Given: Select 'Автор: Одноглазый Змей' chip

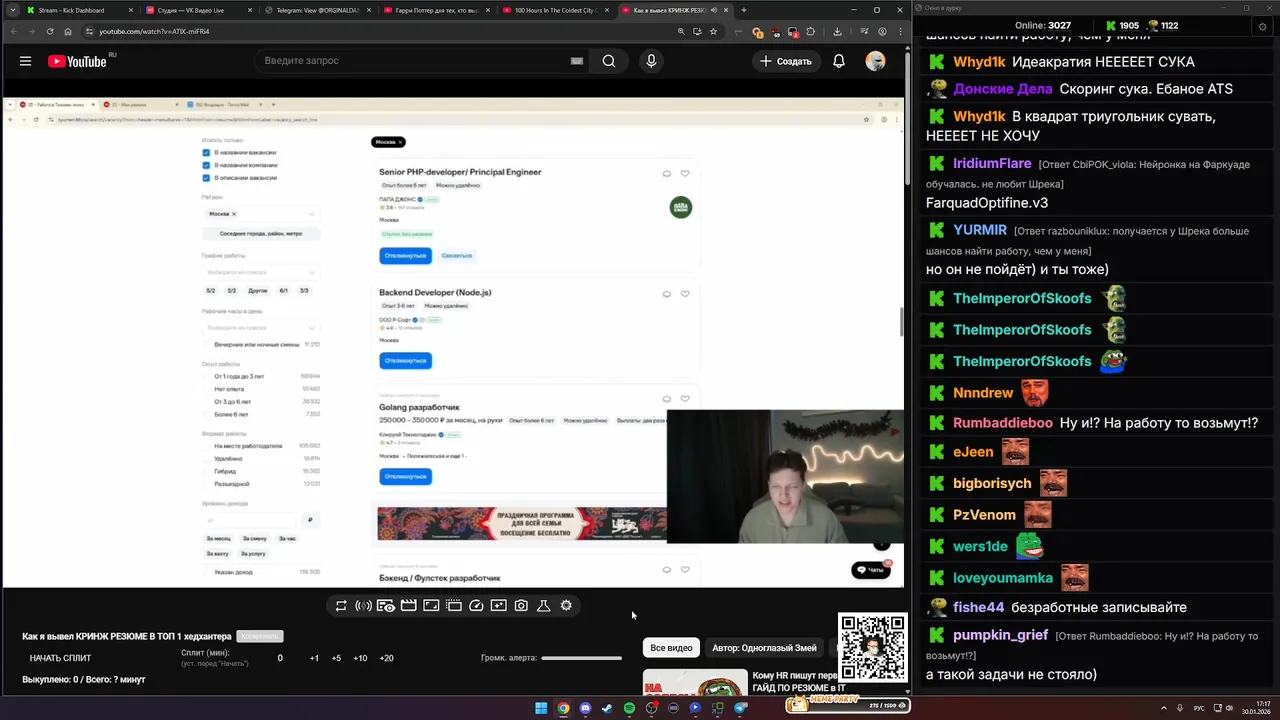Looking at the screenshot, I should point(764,648).
